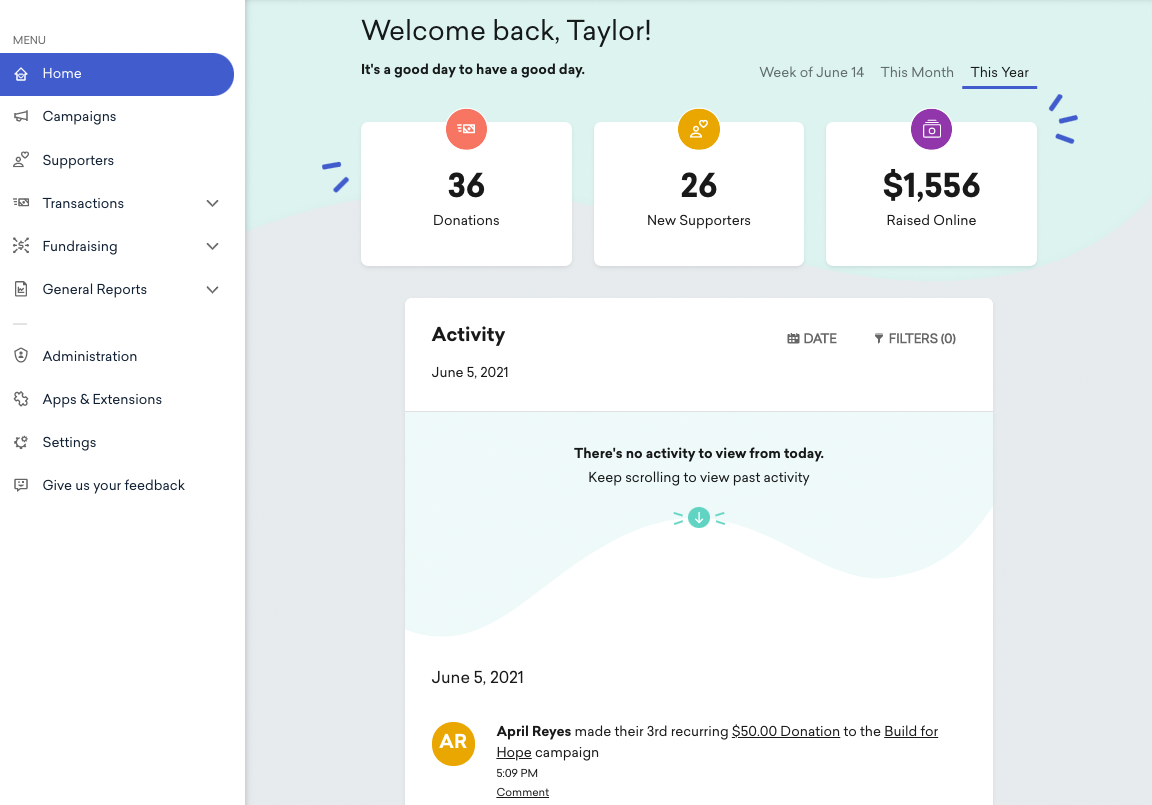Click the Campaigns megaphone icon
The image size is (1152, 805).
(x=21, y=116)
